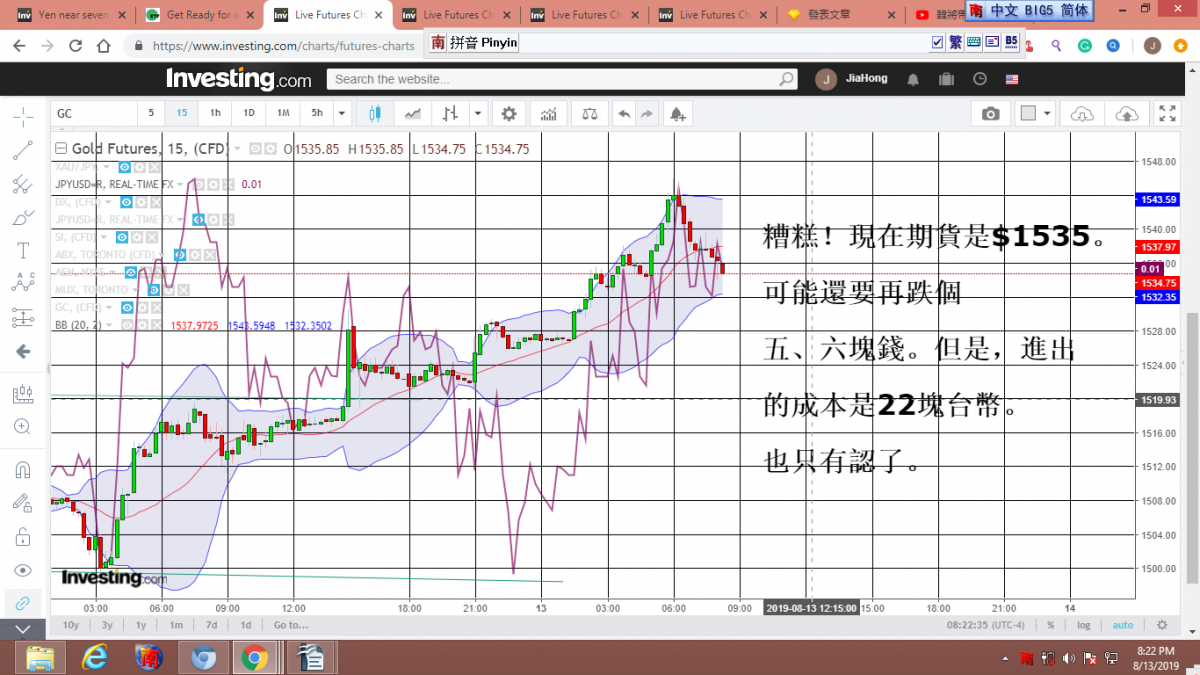
Task: Open the chart style dropdown arrow
Action: [478, 114]
